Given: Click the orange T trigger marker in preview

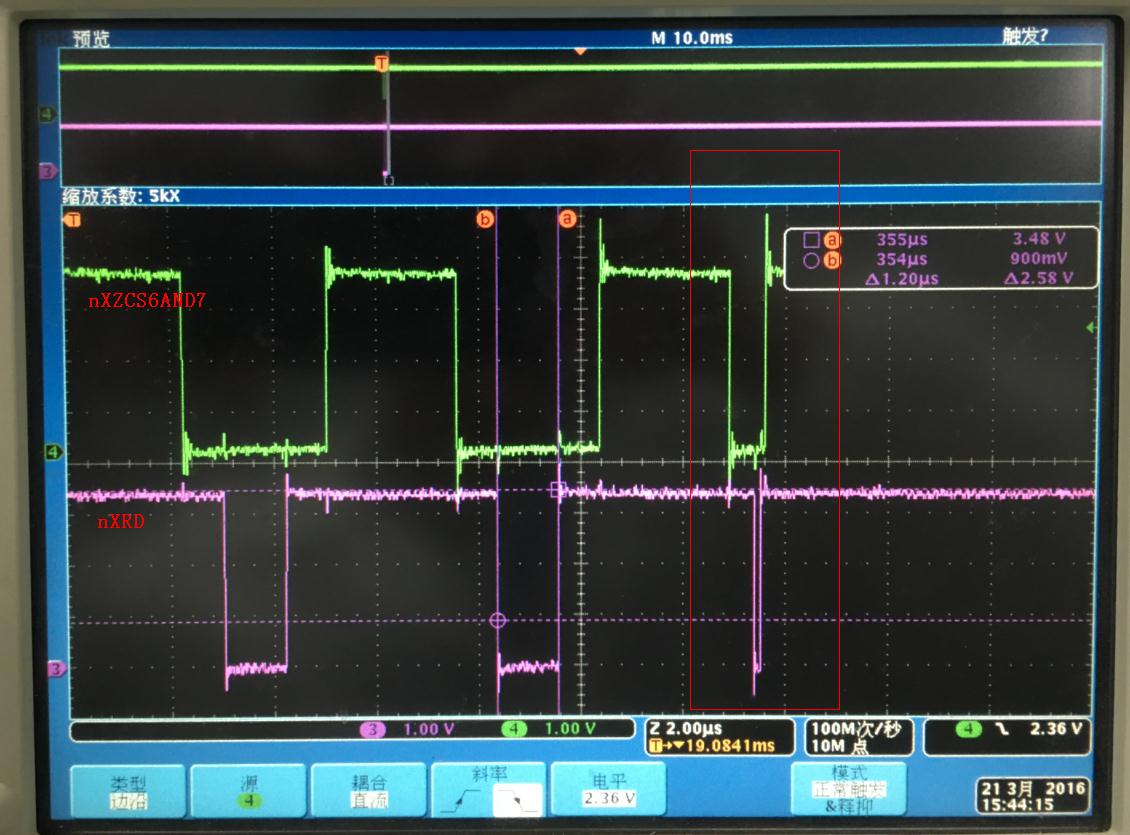Looking at the screenshot, I should pyautogui.click(x=382, y=63).
